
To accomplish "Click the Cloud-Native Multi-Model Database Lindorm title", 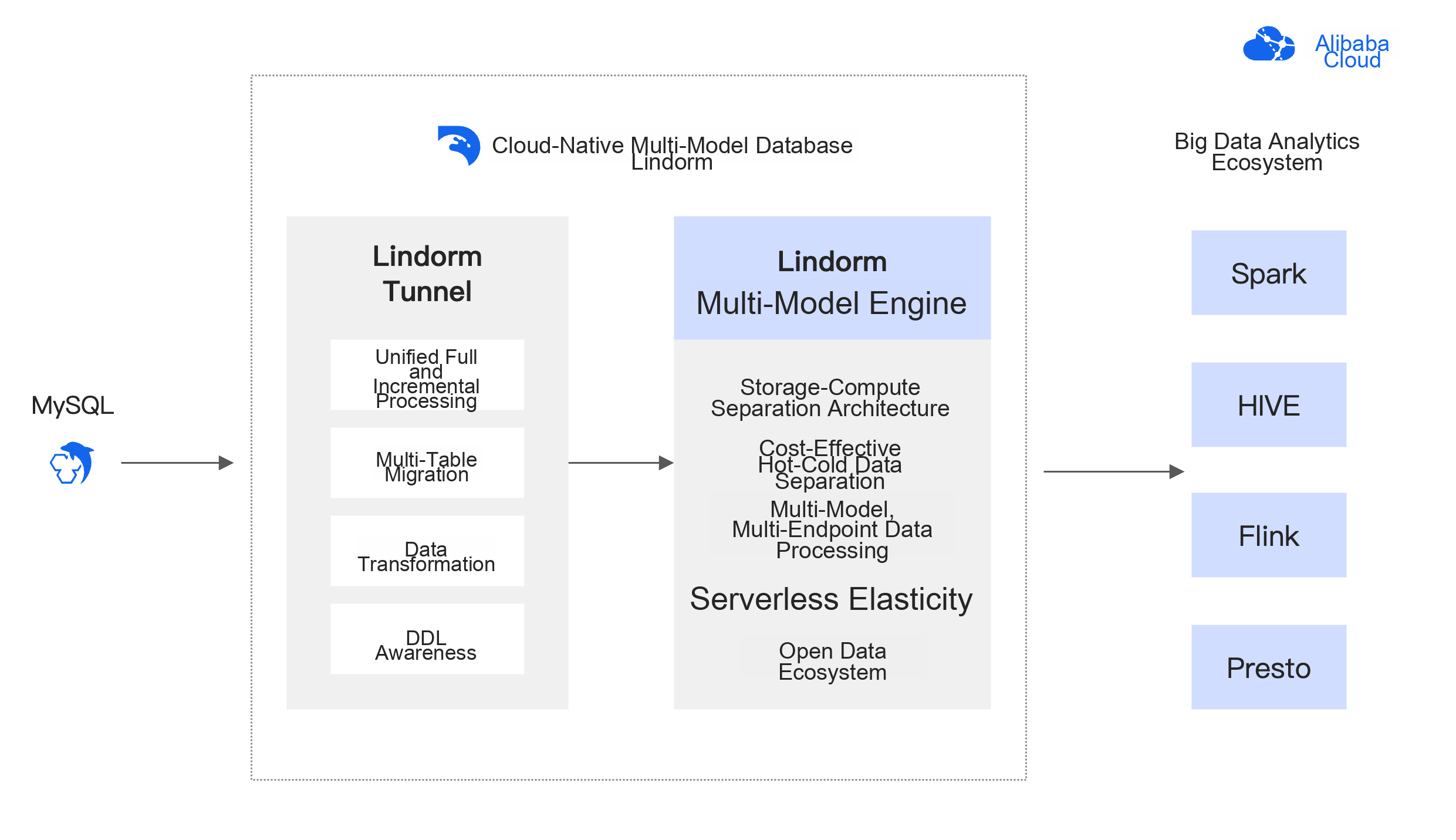I will [x=672, y=153].
